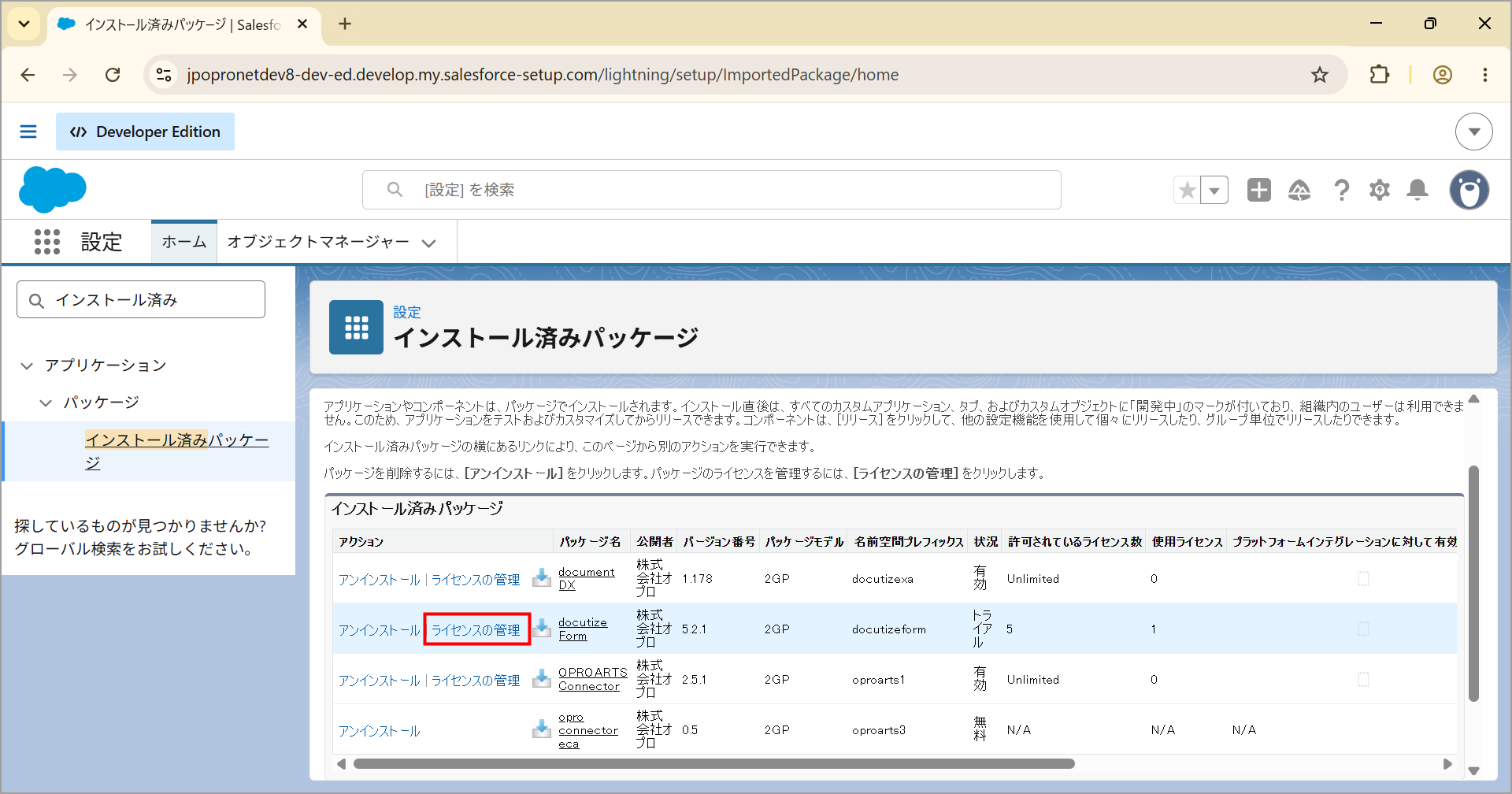This screenshot has width=1512, height=794.
Task: Click the download icon for OPROARTS Connector
Action: (x=542, y=679)
